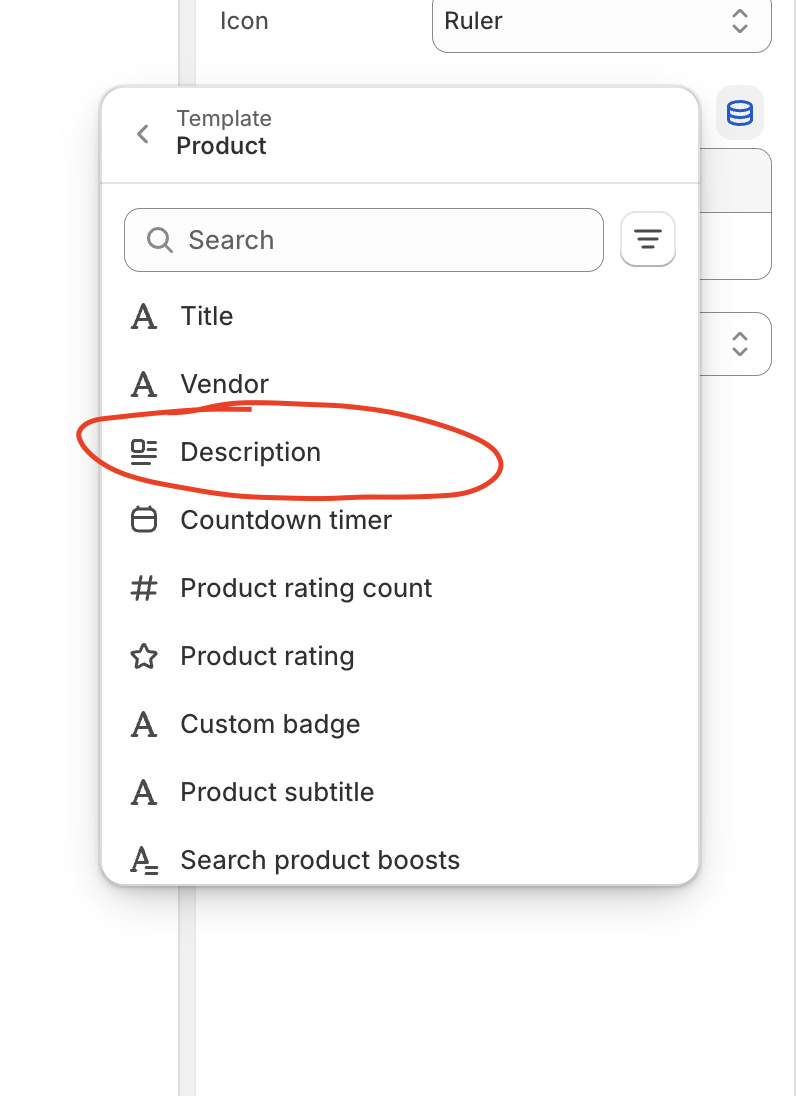The height and width of the screenshot is (1096, 796).
Task: Click the Countdown timer calendar icon
Action: (145, 520)
